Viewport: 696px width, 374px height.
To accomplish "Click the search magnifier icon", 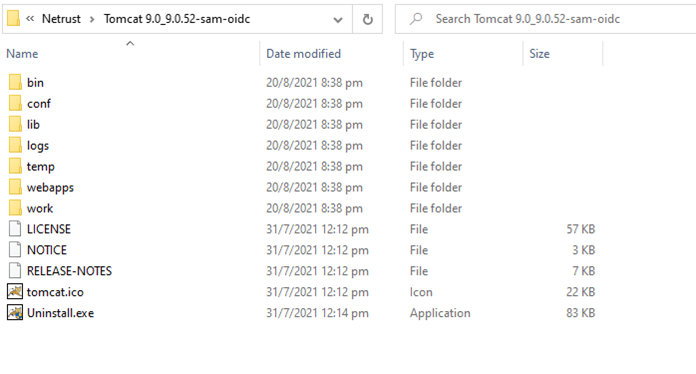I will click(x=416, y=19).
